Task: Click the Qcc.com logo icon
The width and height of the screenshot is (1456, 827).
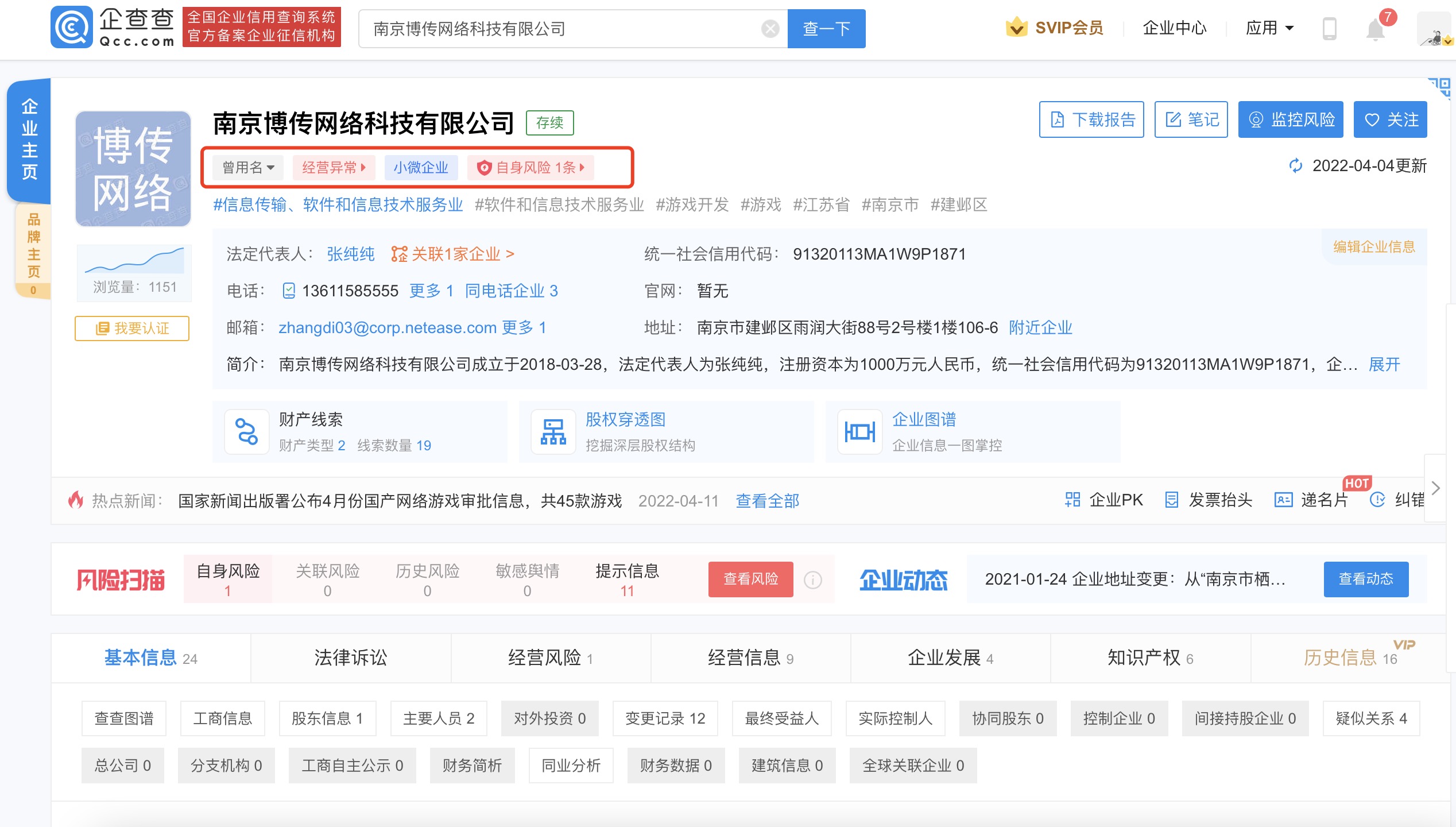Action: [x=72, y=28]
